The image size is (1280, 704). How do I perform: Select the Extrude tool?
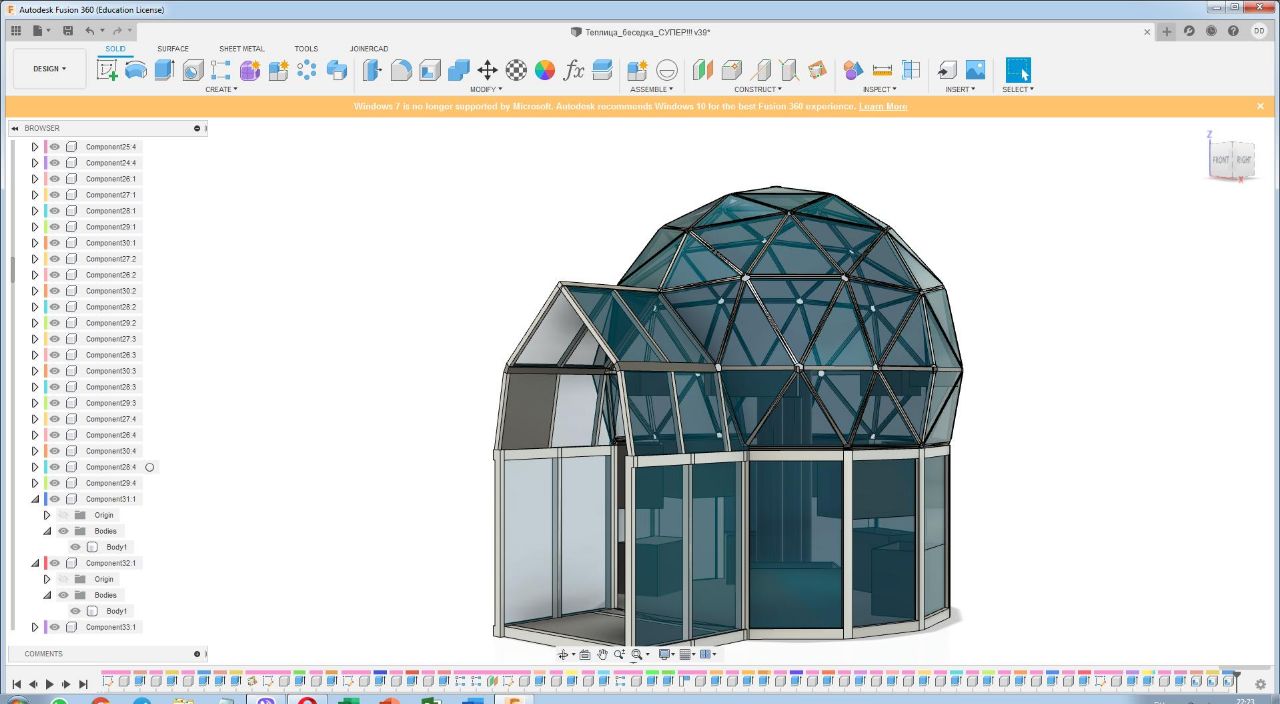coord(164,70)
